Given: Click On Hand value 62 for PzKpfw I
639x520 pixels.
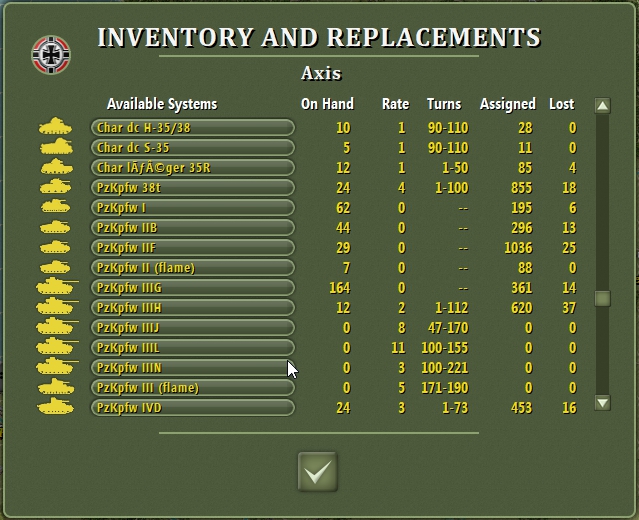Looking at the screenshot, I should pos(343,208).
